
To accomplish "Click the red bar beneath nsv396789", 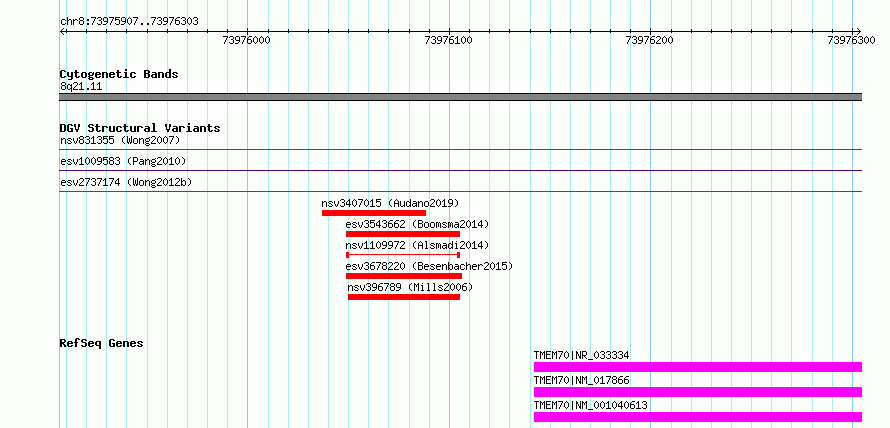I will pos(404,297).
